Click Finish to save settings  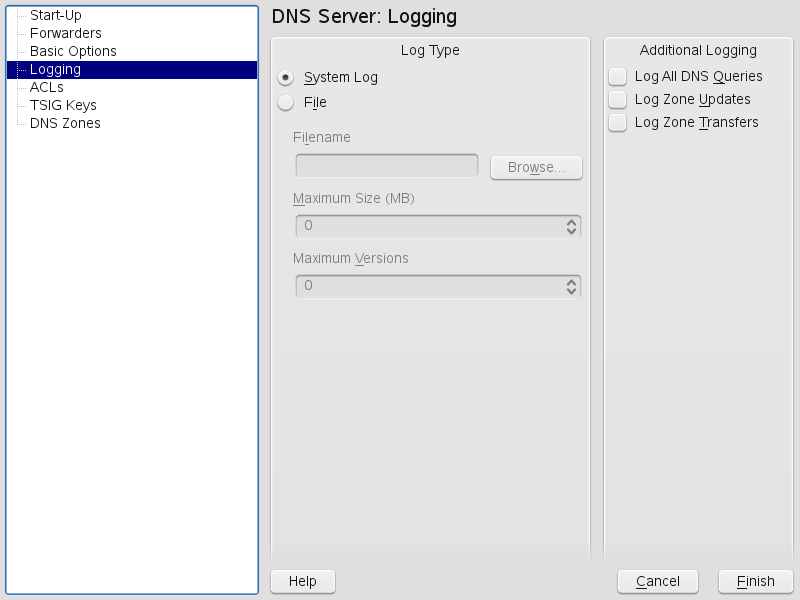click(x=755, y=581)
